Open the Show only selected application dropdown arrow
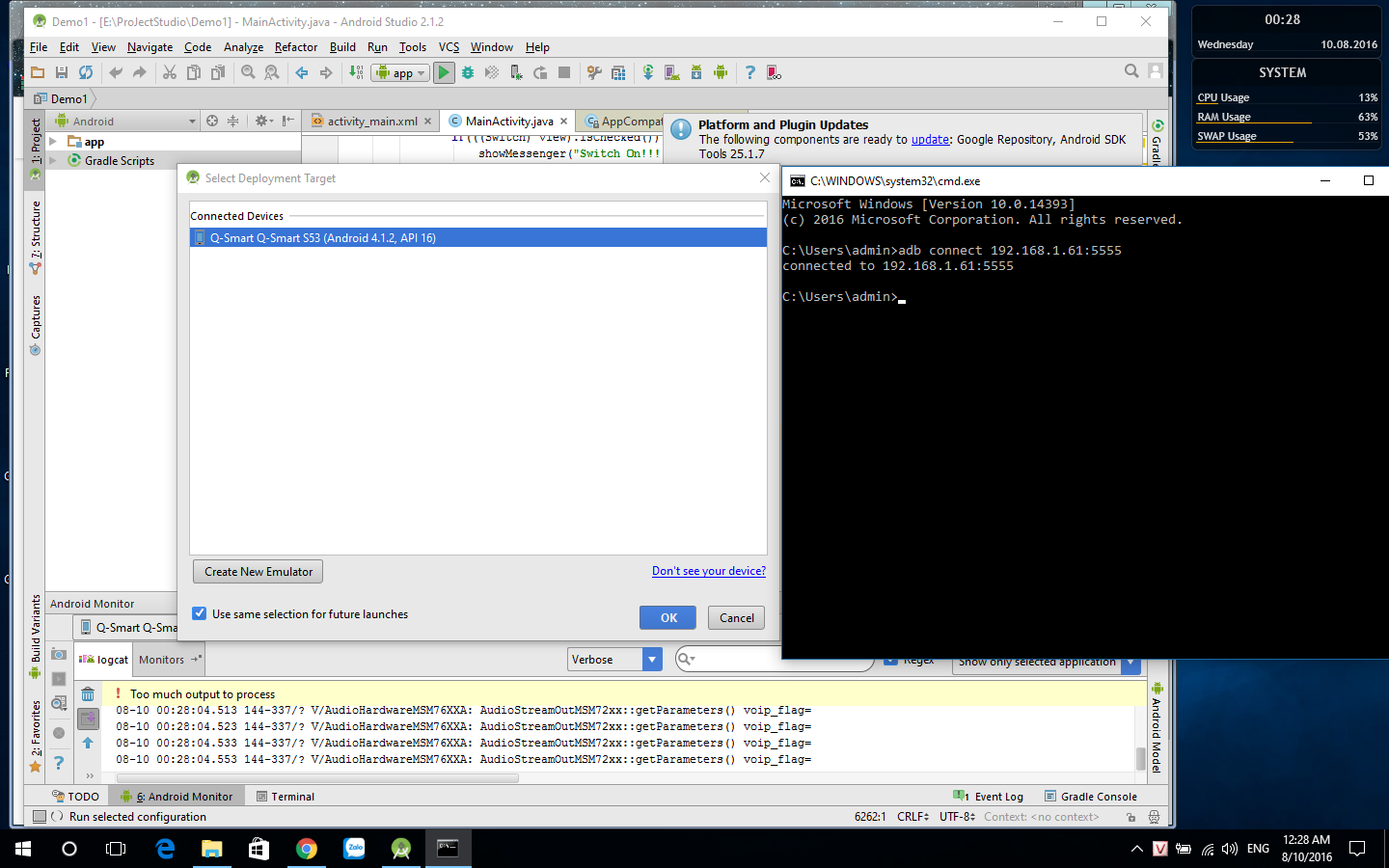The image size is (1389, 868). [1130, 663]
